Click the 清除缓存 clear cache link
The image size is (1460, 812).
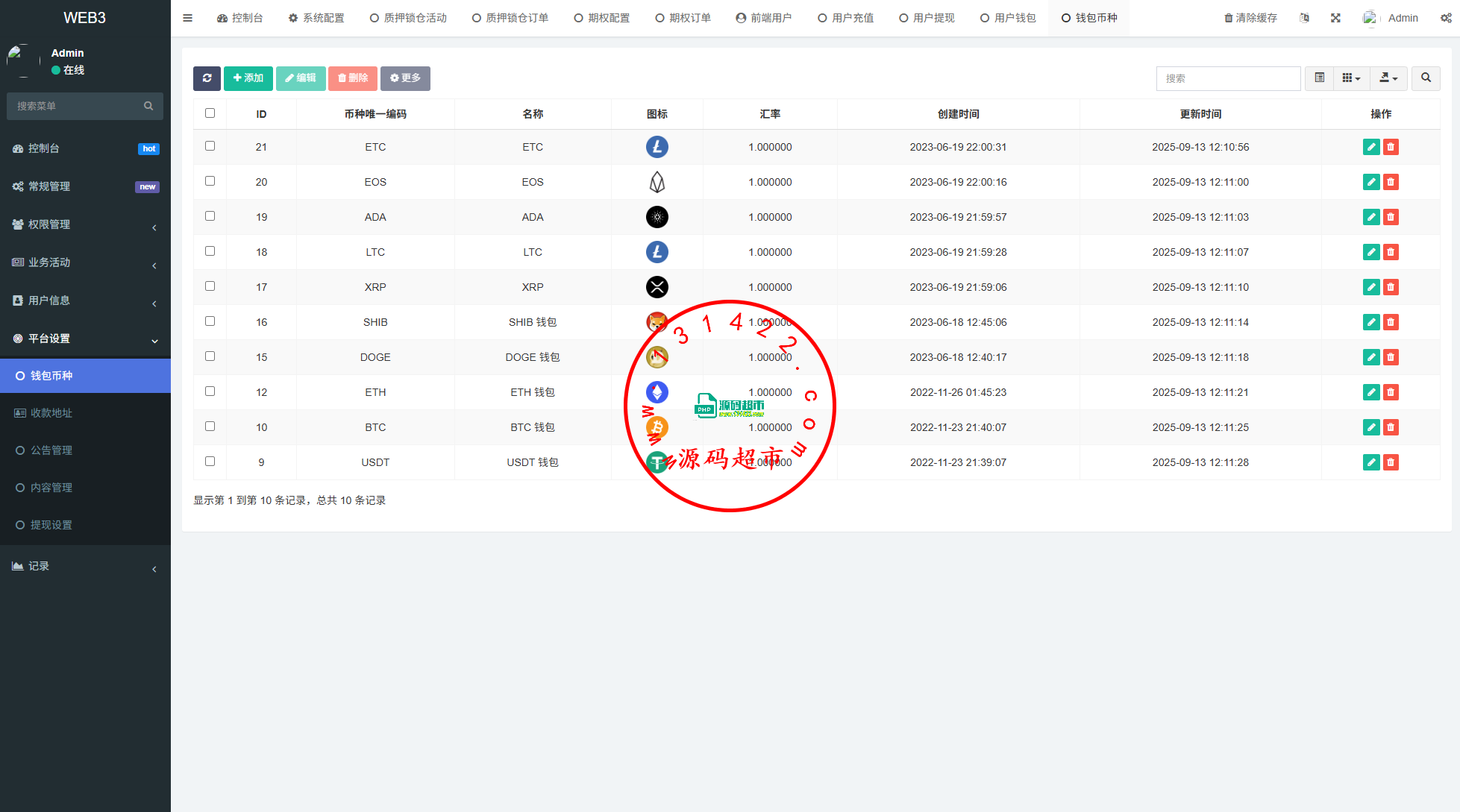click(x=1250, y=18)
